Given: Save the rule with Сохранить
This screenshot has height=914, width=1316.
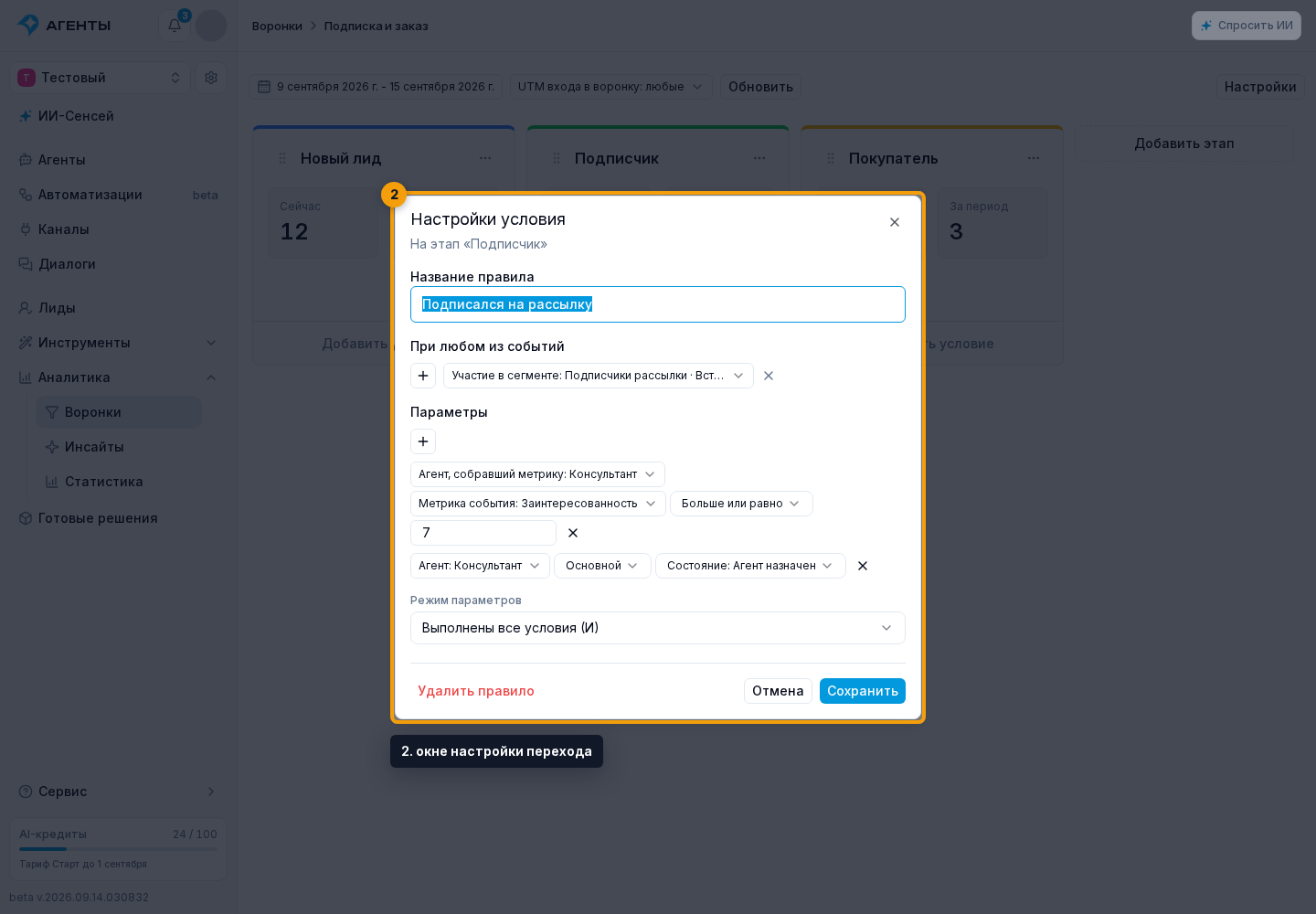Looking at the screenshot, I should click(x=863, y=691).
